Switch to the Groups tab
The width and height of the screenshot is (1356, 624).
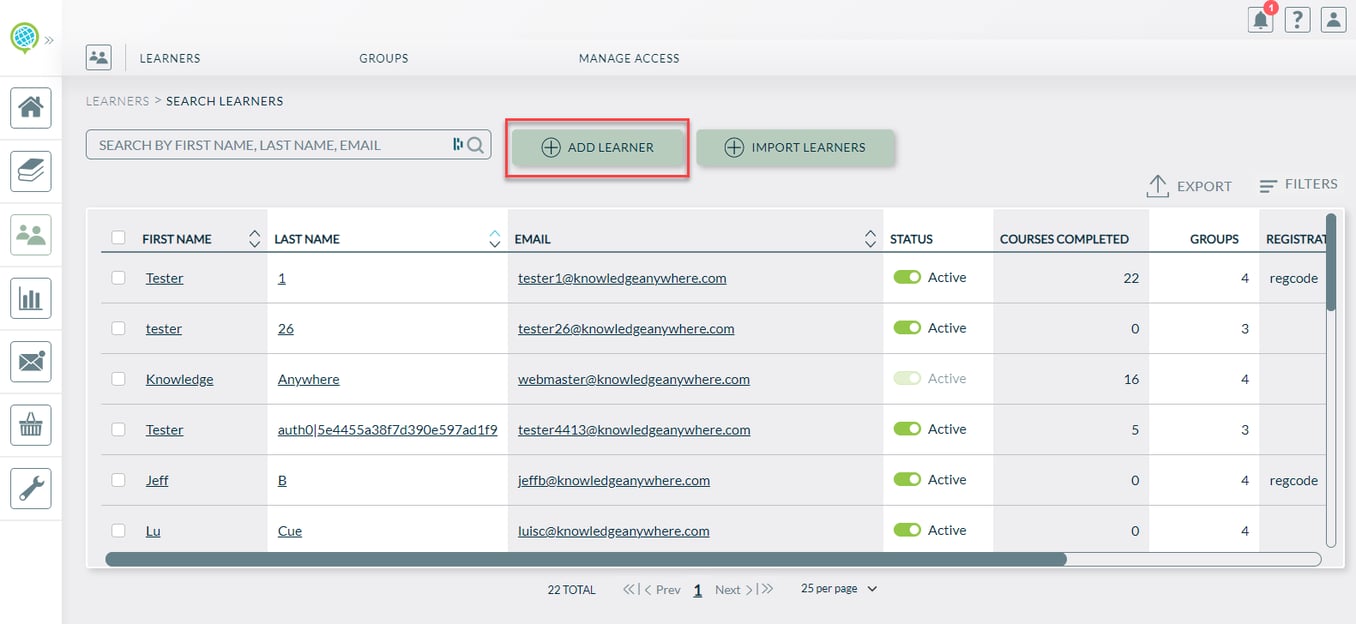[384, 58]
